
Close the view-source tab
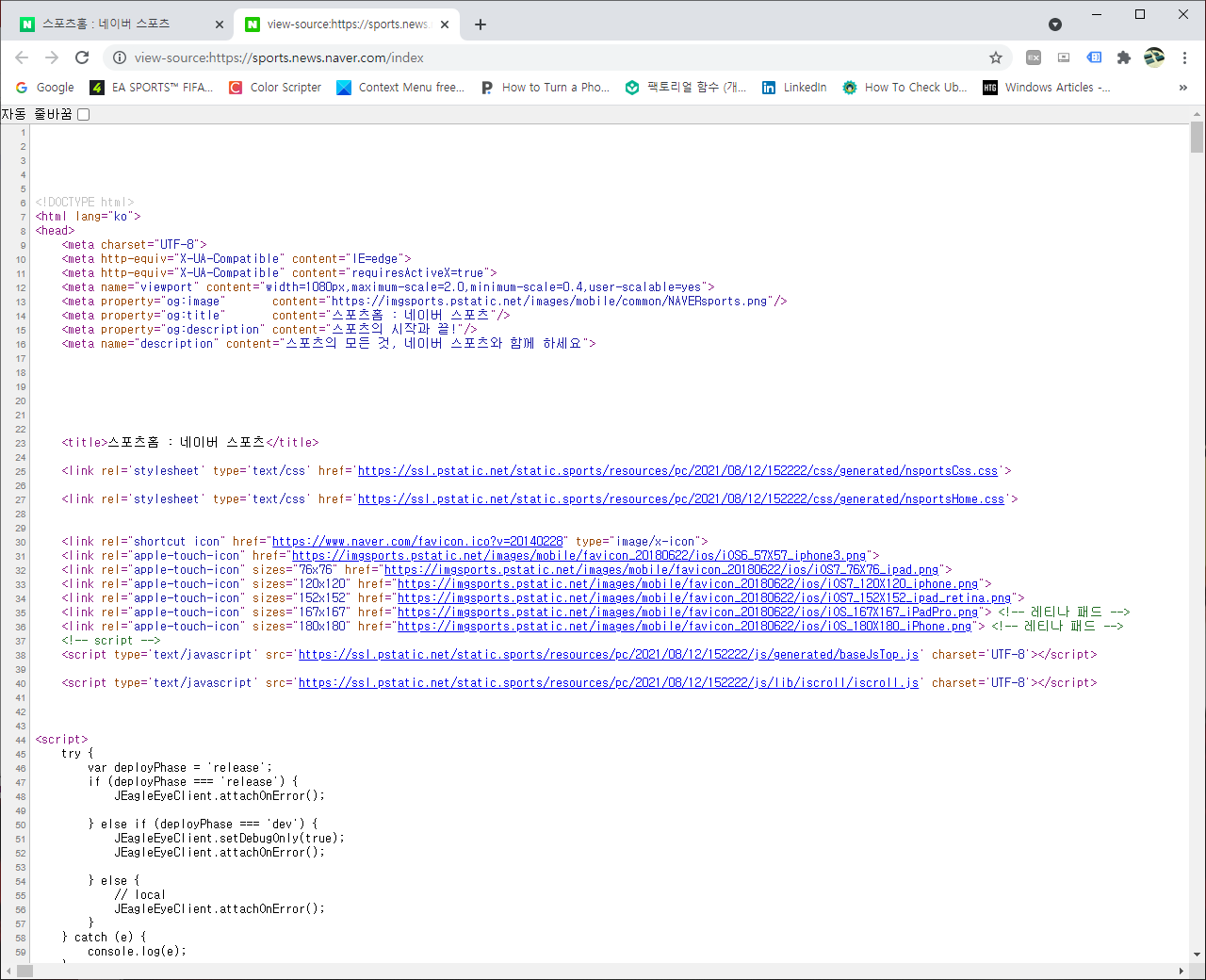click(x=445, y=24)
